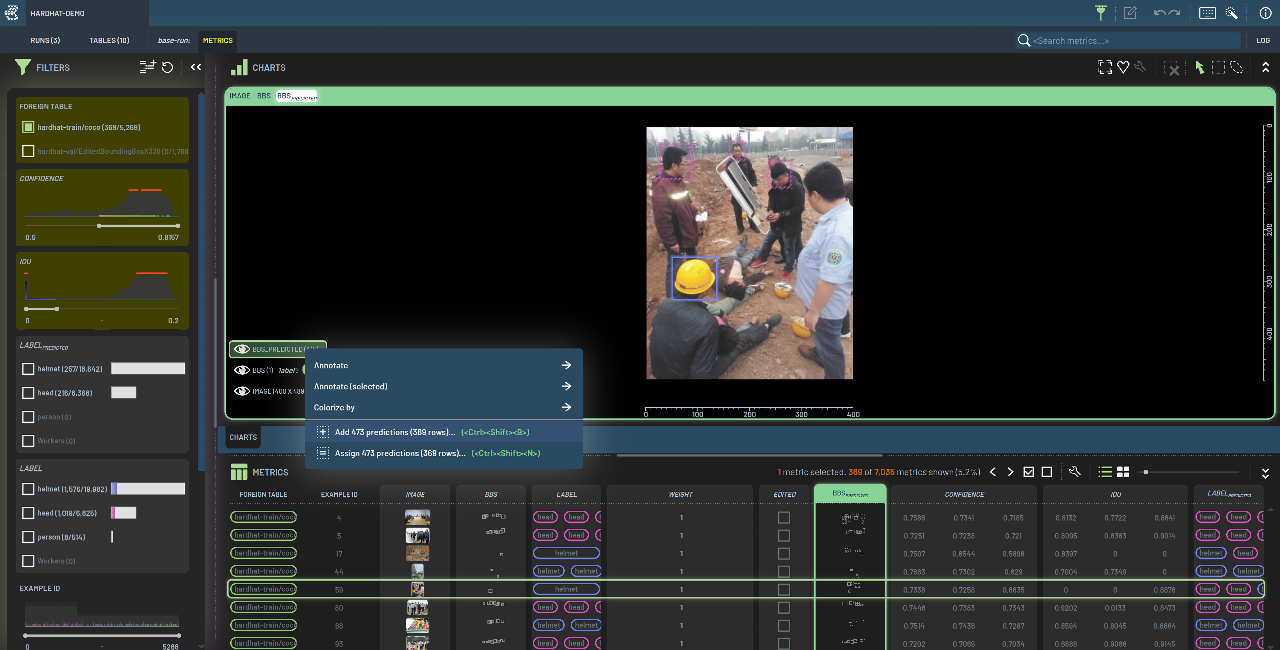The image size is (1280, 650).
Task: Open the Tables (10) tab
Action: tap(109, 40)
